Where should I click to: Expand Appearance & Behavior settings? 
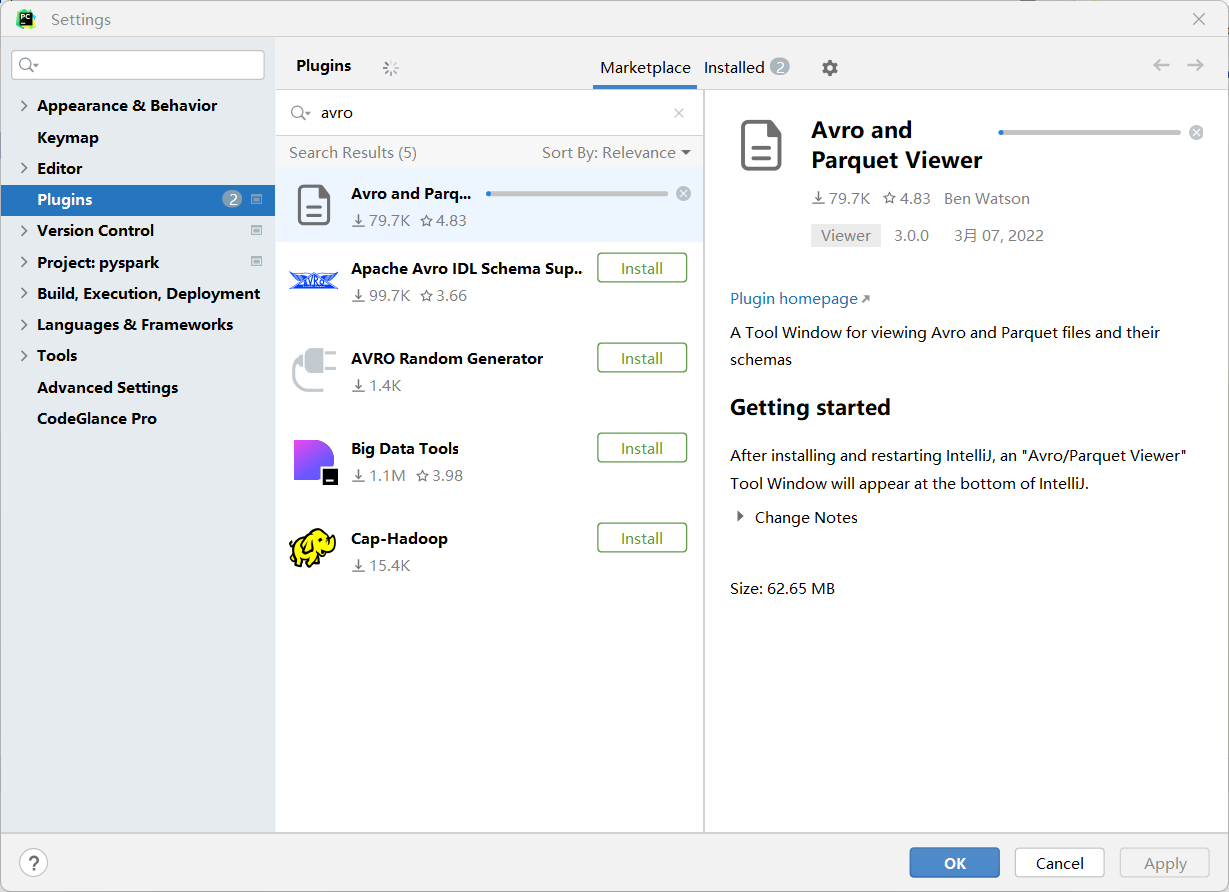tap(24, 105)
